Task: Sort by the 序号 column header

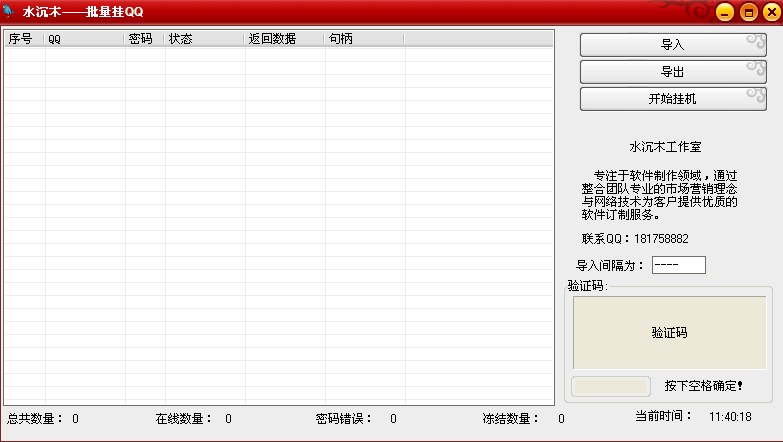Action: pos(24,39)
